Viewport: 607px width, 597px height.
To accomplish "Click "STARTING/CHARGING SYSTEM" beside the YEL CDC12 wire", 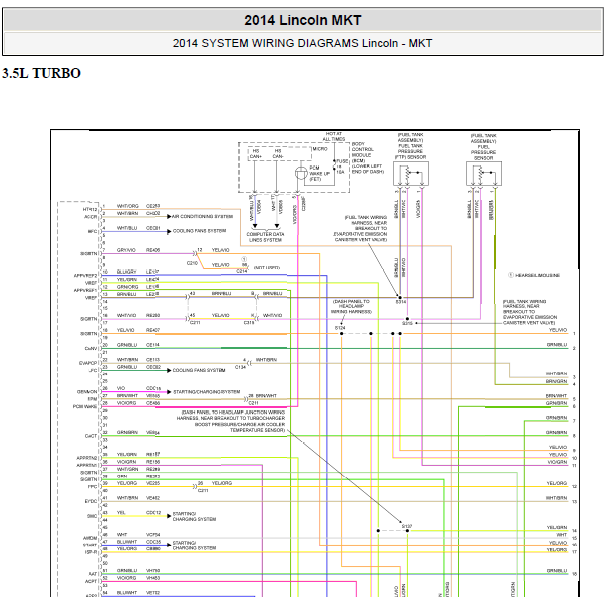I will 194,516.
